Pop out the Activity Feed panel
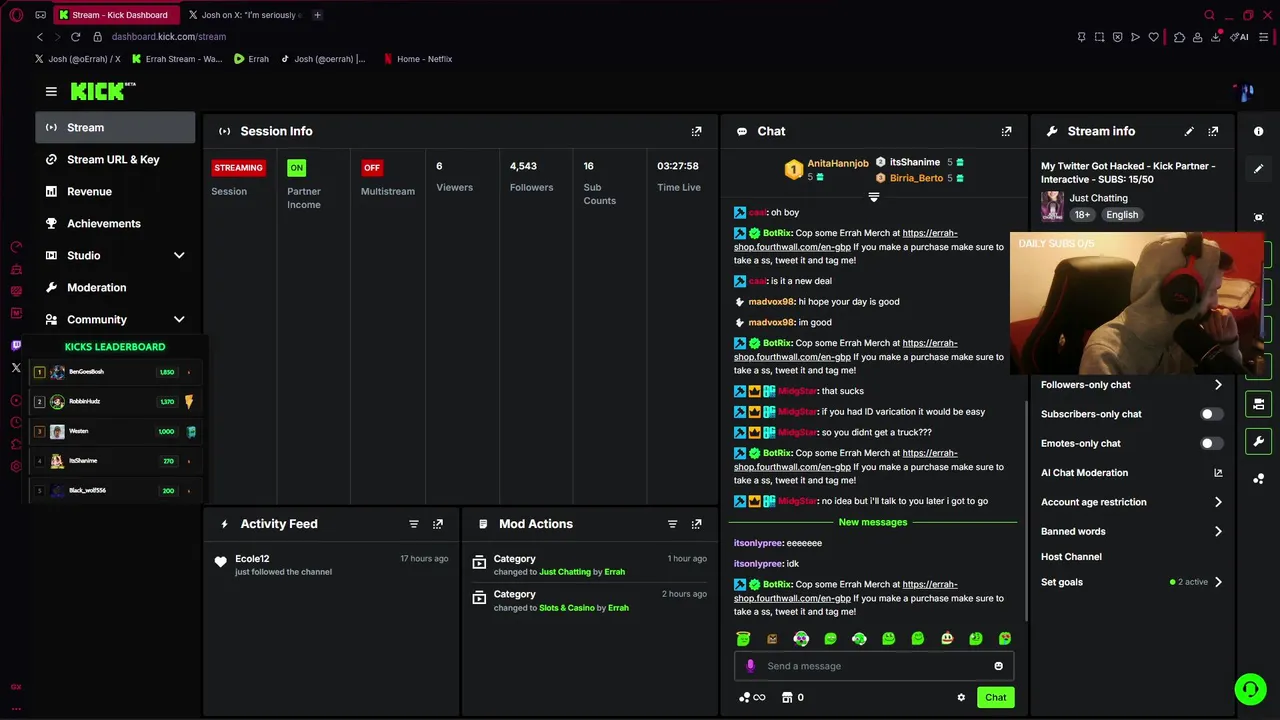The image size is (1280, 720). click(x=437, y=524)
